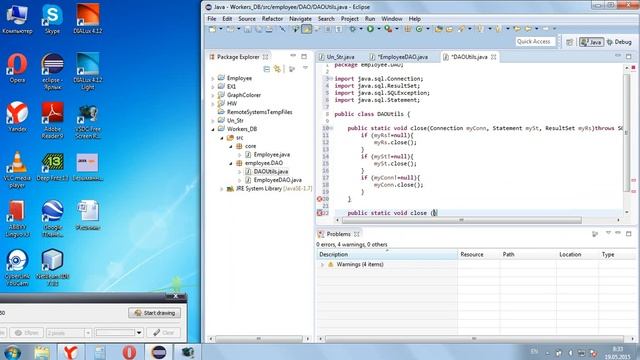The image size is (640, 360).
Task: Click the New file wizard icon in toolbar
Action: [x=212, y=29]
